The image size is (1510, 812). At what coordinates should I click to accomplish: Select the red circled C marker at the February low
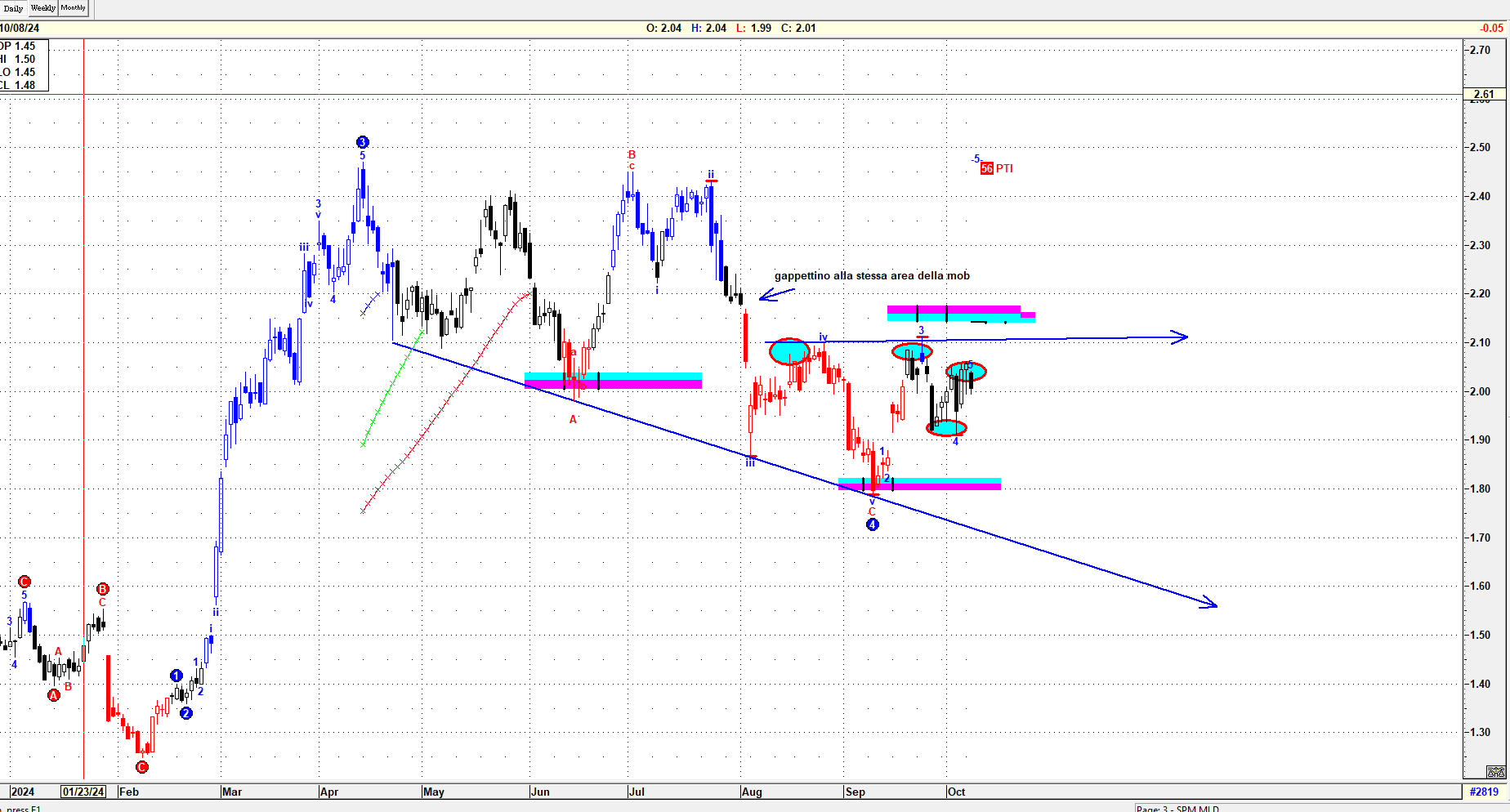click(x=142, y=766)
